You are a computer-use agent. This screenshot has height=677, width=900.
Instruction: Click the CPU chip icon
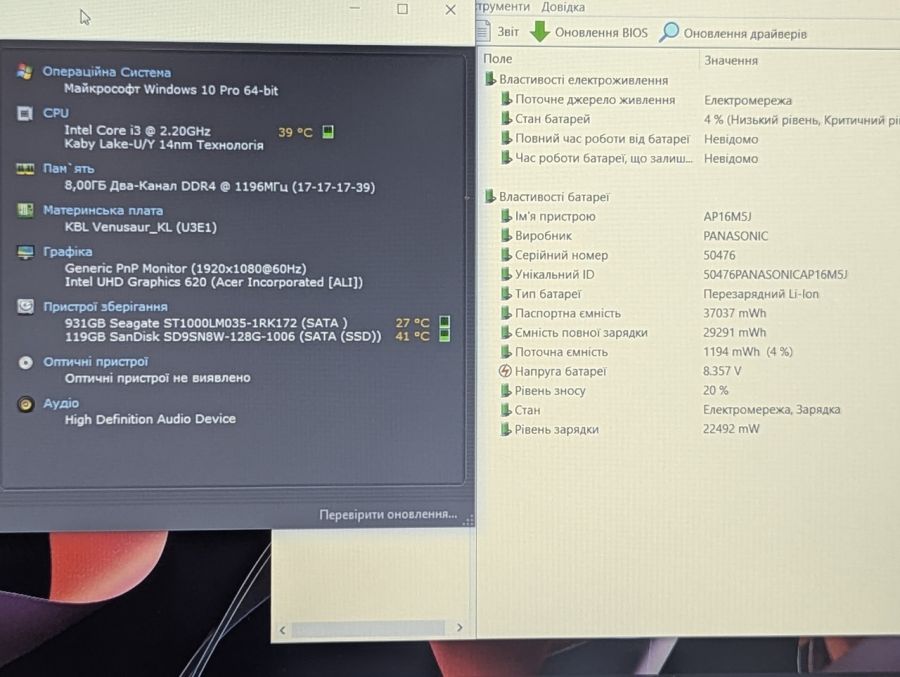pos(25,113)
